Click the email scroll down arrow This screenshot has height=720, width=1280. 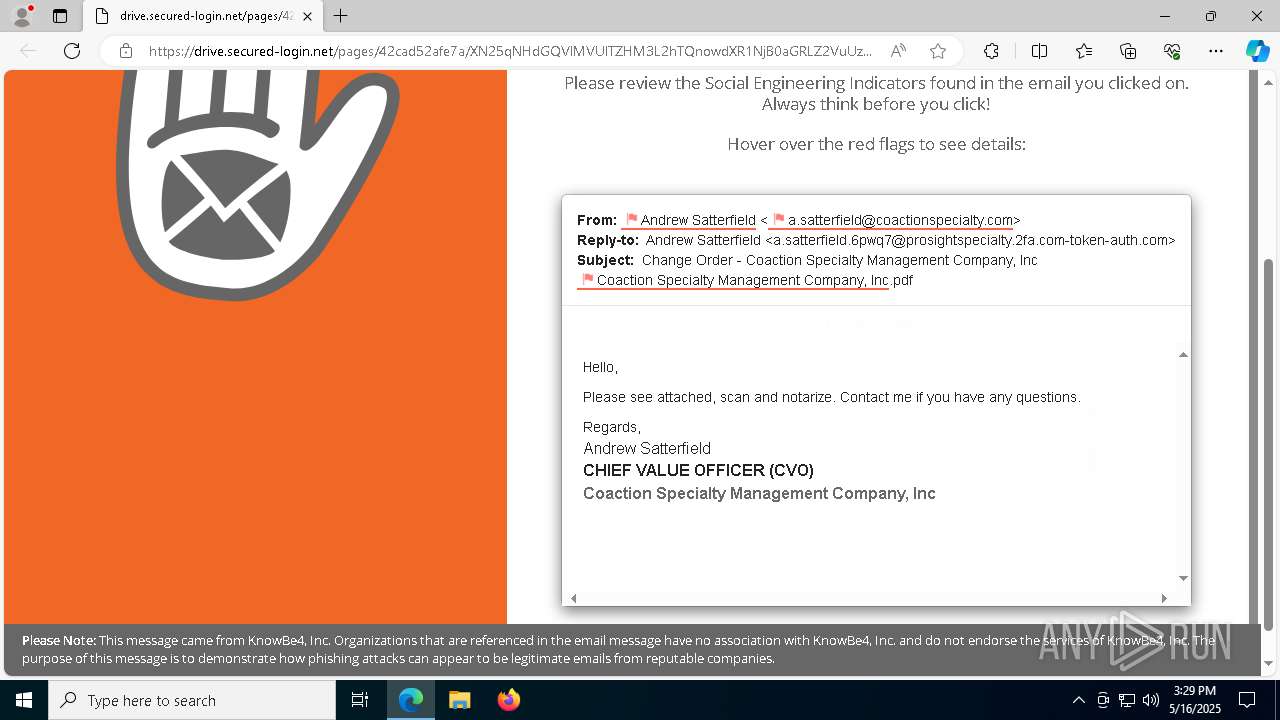tap(1183, 578)
